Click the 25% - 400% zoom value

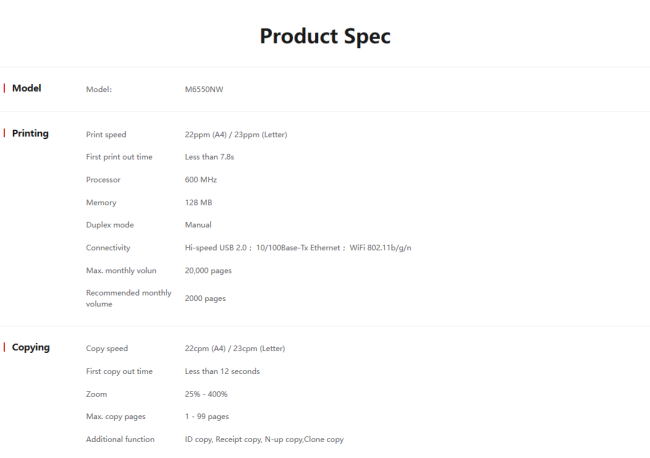[207, 394]
